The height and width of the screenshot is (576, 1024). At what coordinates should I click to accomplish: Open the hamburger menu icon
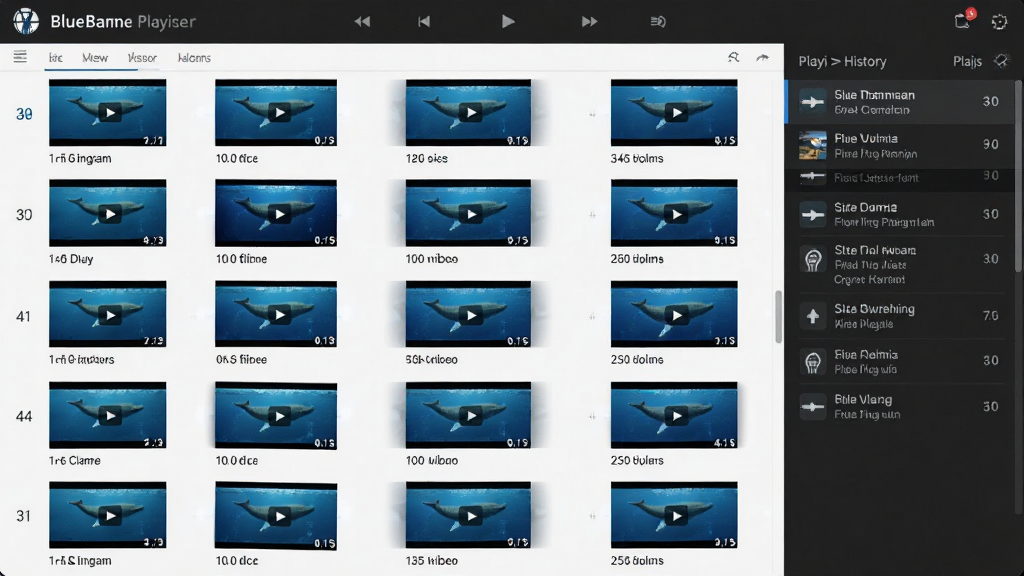[x=20, y=57]
